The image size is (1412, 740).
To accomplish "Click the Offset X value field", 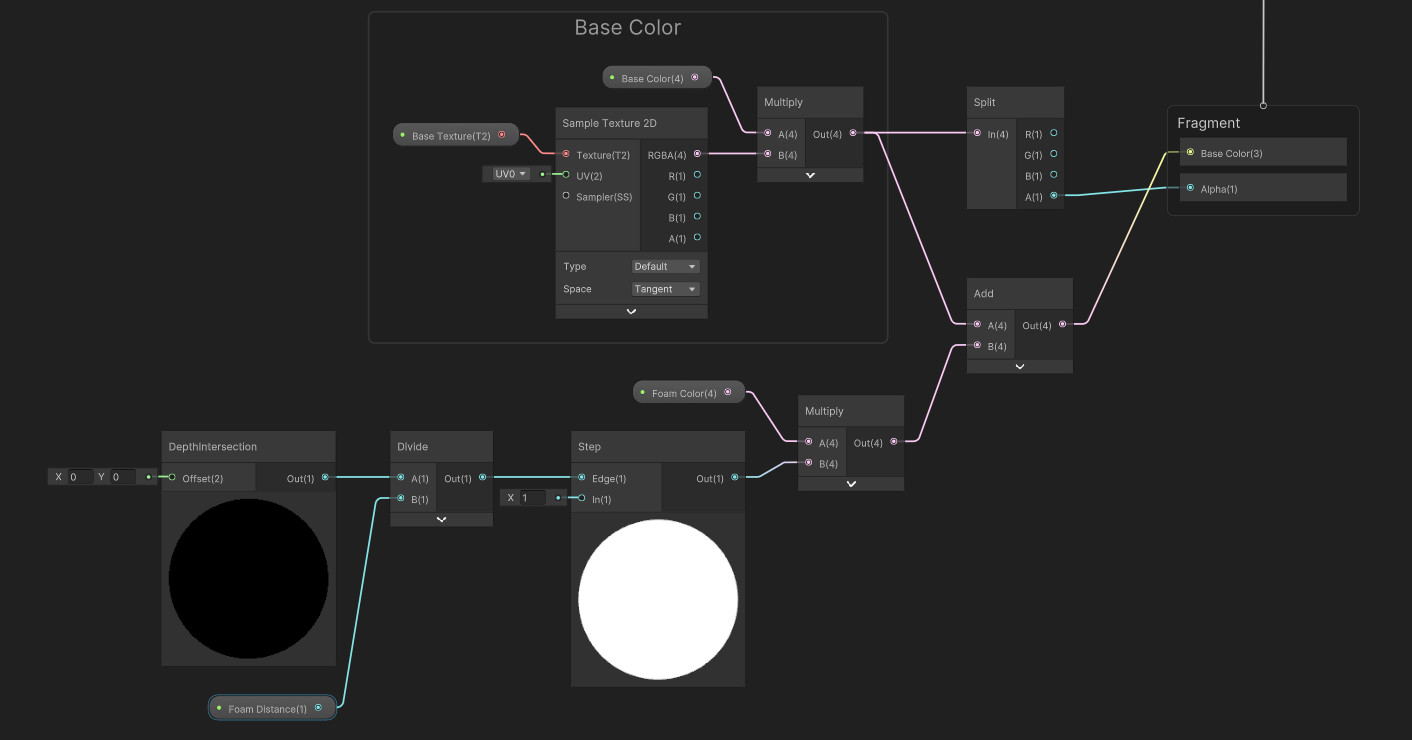I will (x=80, y=477).
